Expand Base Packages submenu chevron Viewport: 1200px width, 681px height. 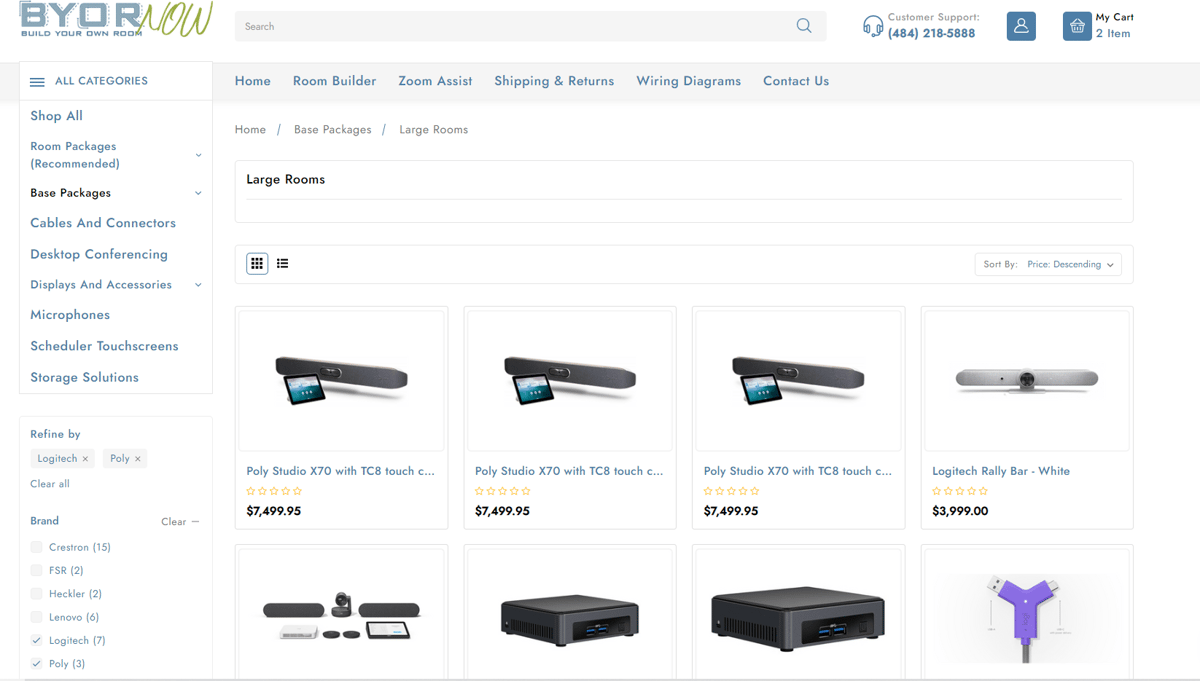[198, 193]
